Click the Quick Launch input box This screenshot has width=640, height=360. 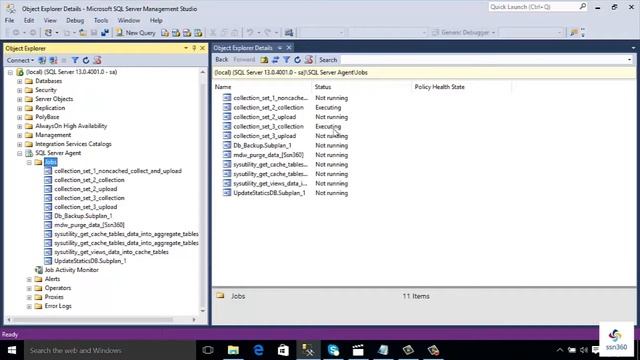click(533, 7)
